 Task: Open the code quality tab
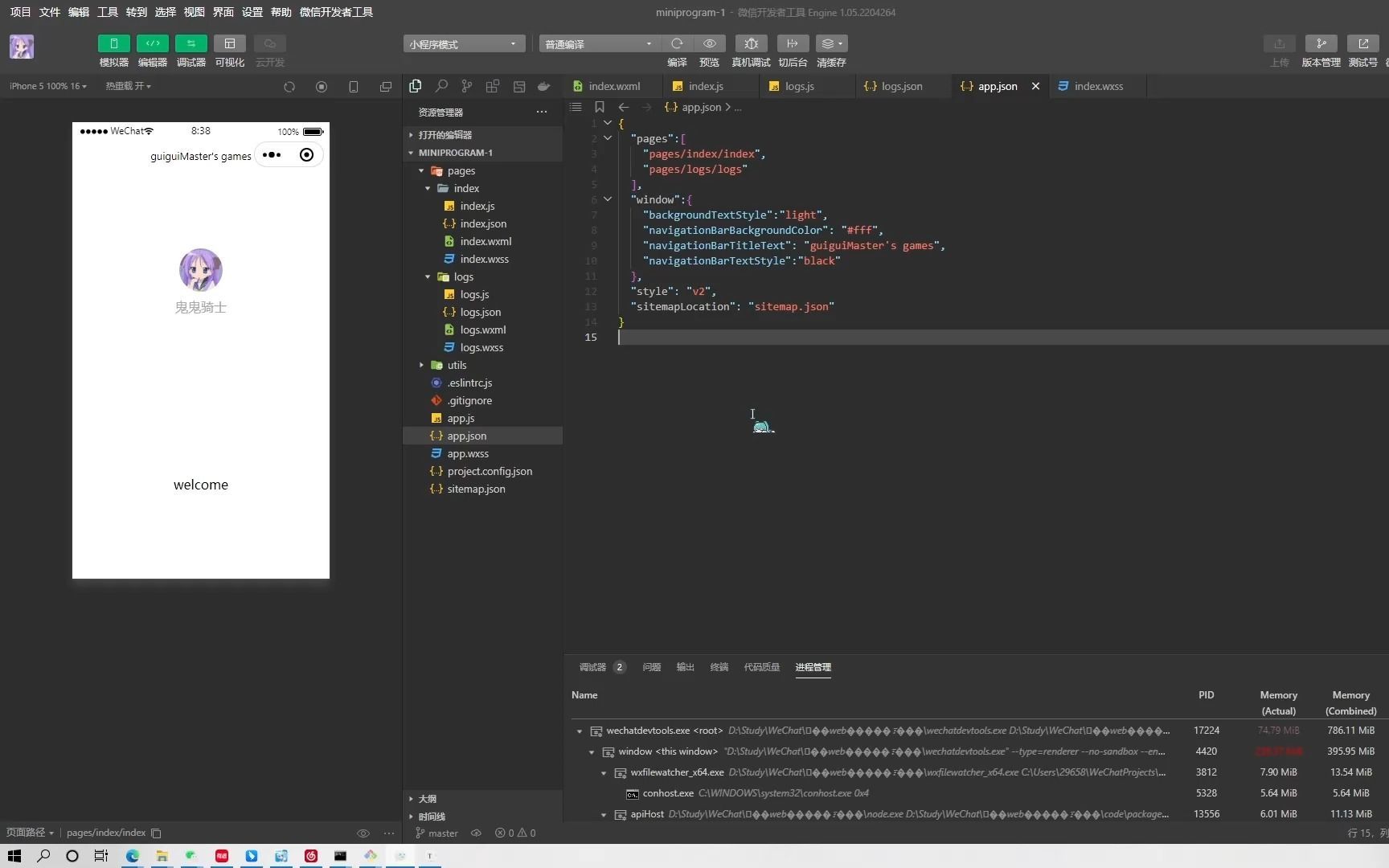pyautogui.click(x=762, y=667)
